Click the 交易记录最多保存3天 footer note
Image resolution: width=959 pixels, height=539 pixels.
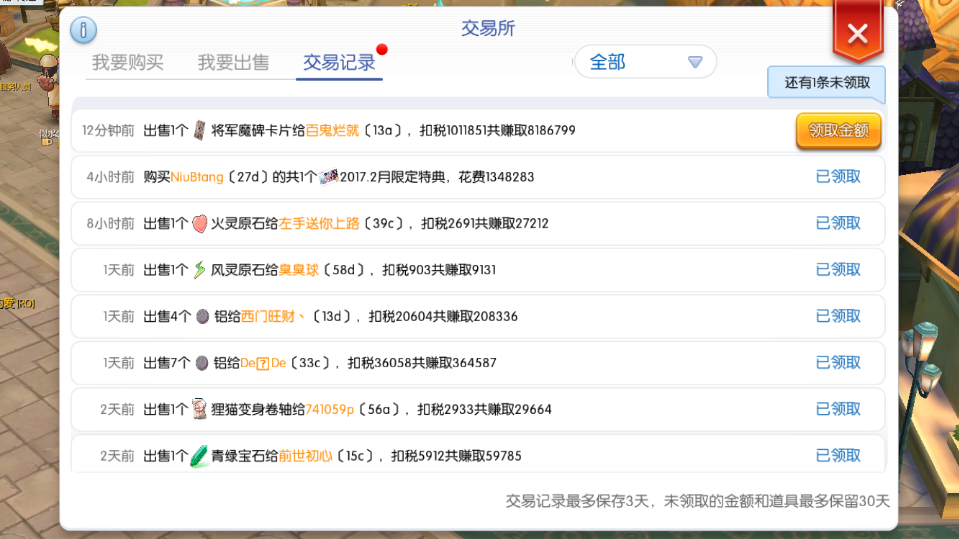tap(577, 501)
